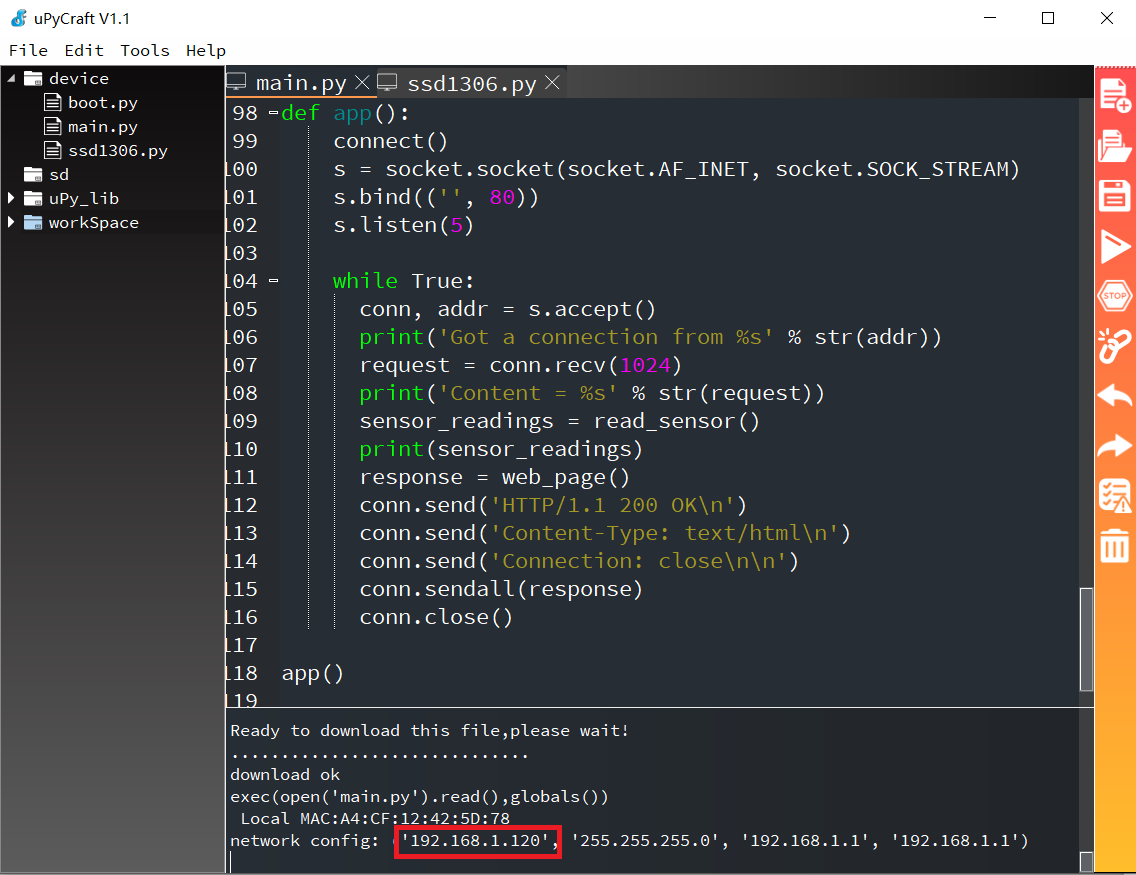Save the script with the Save icon

(x=1114, y=195)
